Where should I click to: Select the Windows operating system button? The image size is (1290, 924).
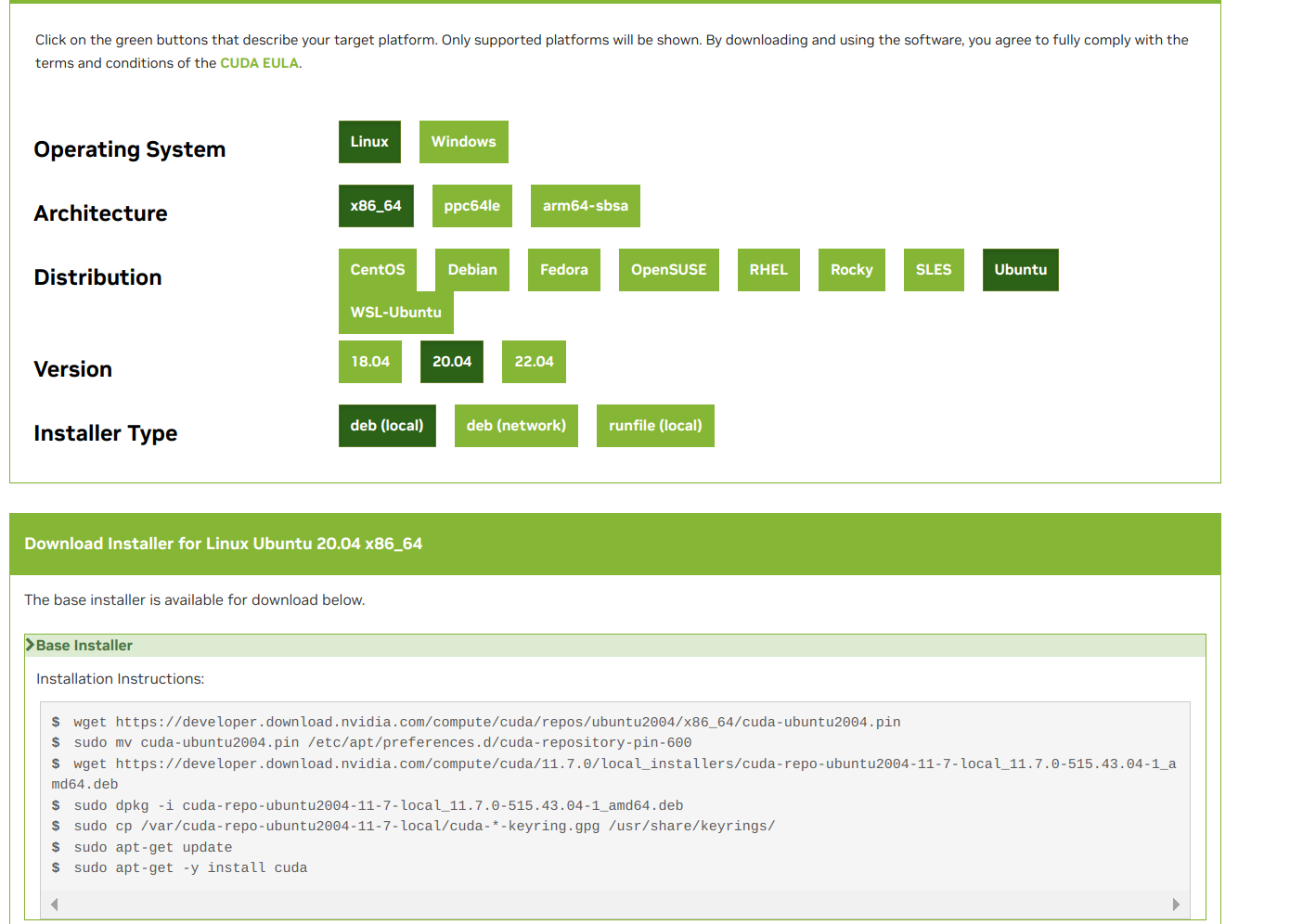[x=463, y=142]
